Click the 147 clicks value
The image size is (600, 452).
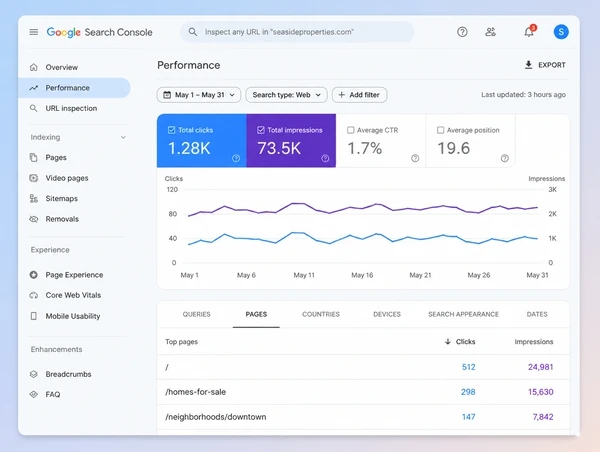[x=468, y=417]
